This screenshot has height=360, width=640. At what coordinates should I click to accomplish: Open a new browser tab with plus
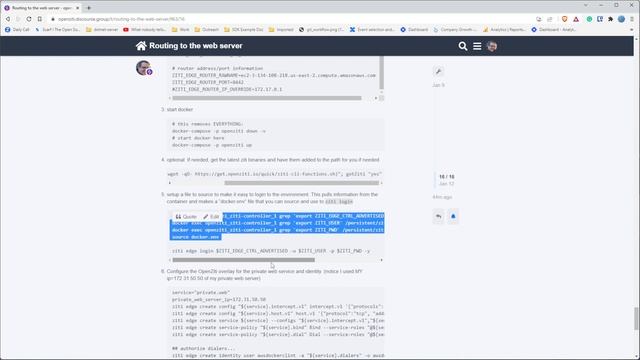pos(89,8)
